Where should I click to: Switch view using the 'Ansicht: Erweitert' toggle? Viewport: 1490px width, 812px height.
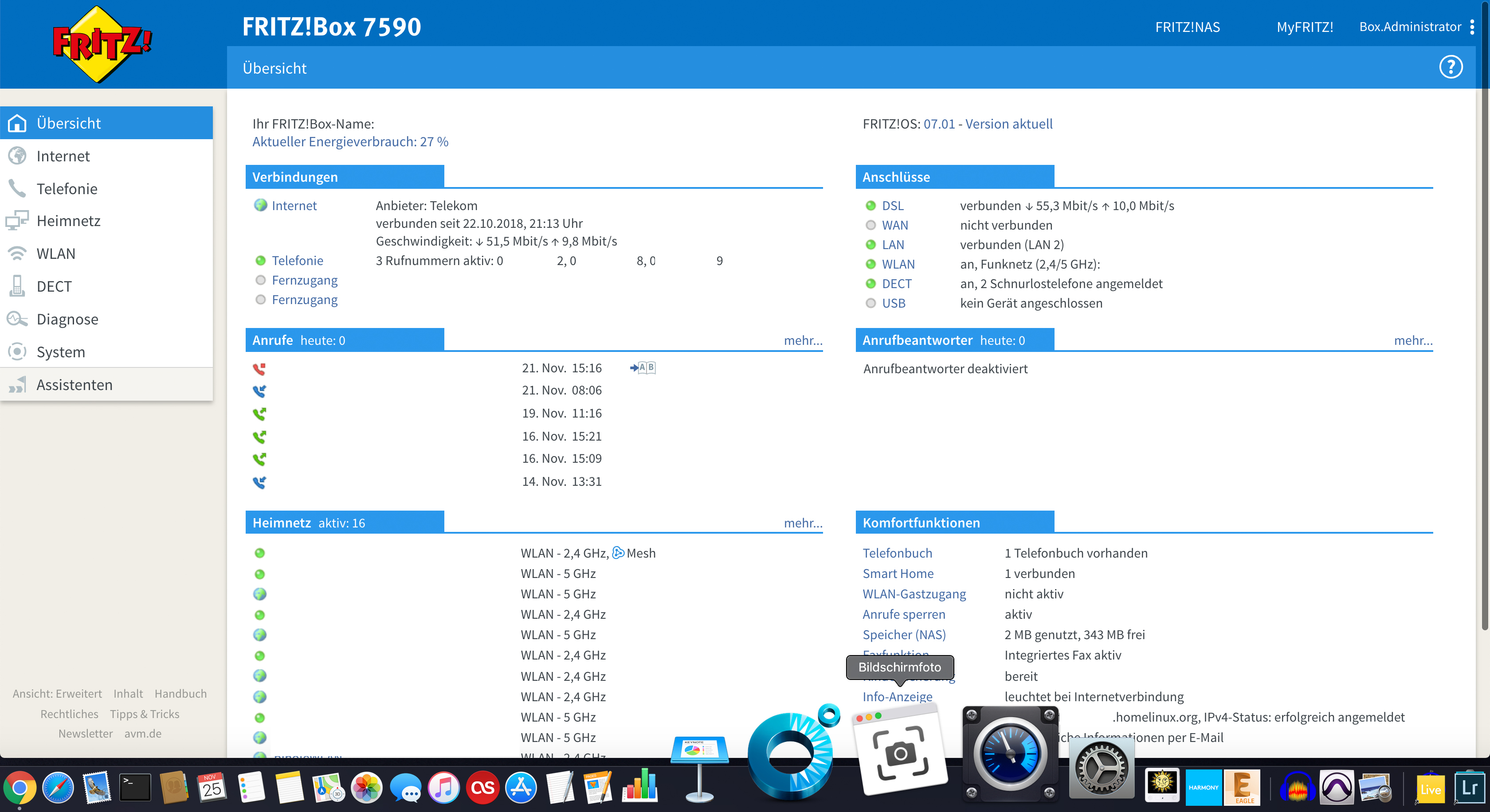coord(57,694)
